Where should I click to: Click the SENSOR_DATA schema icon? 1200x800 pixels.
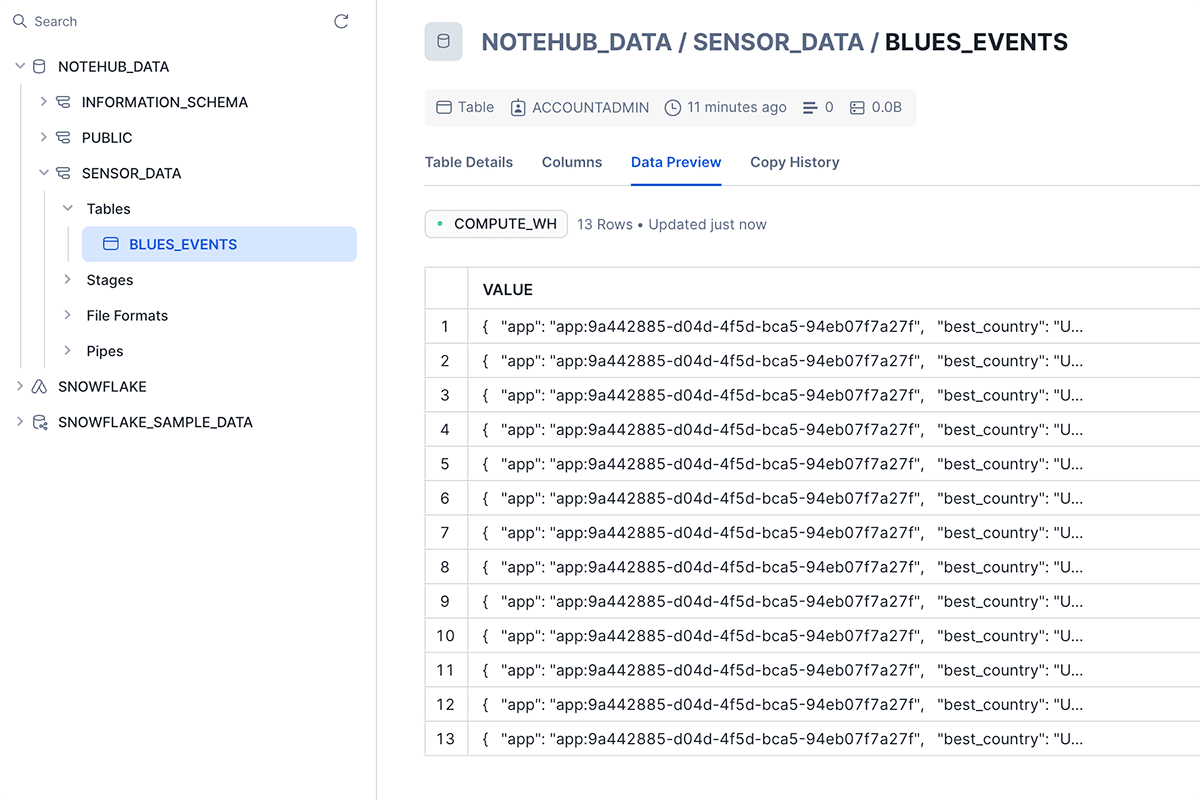[63, 173]
